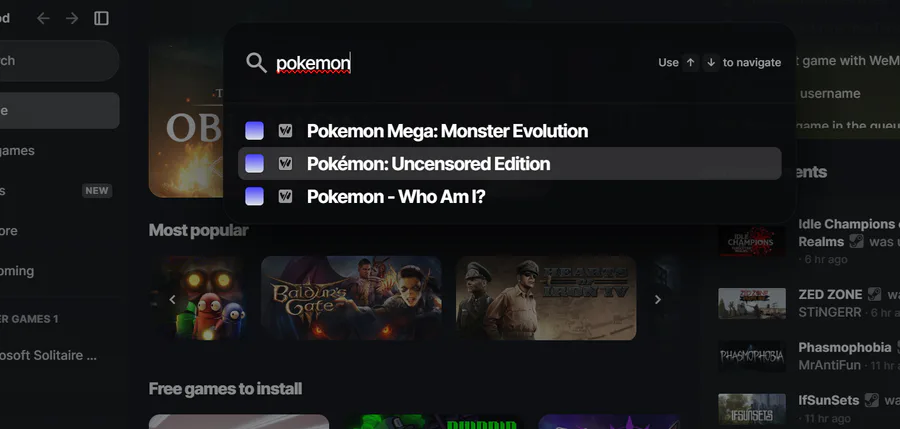Click Steam icon next to IfSunSets
900x429 pixels.
coord(872,400)
